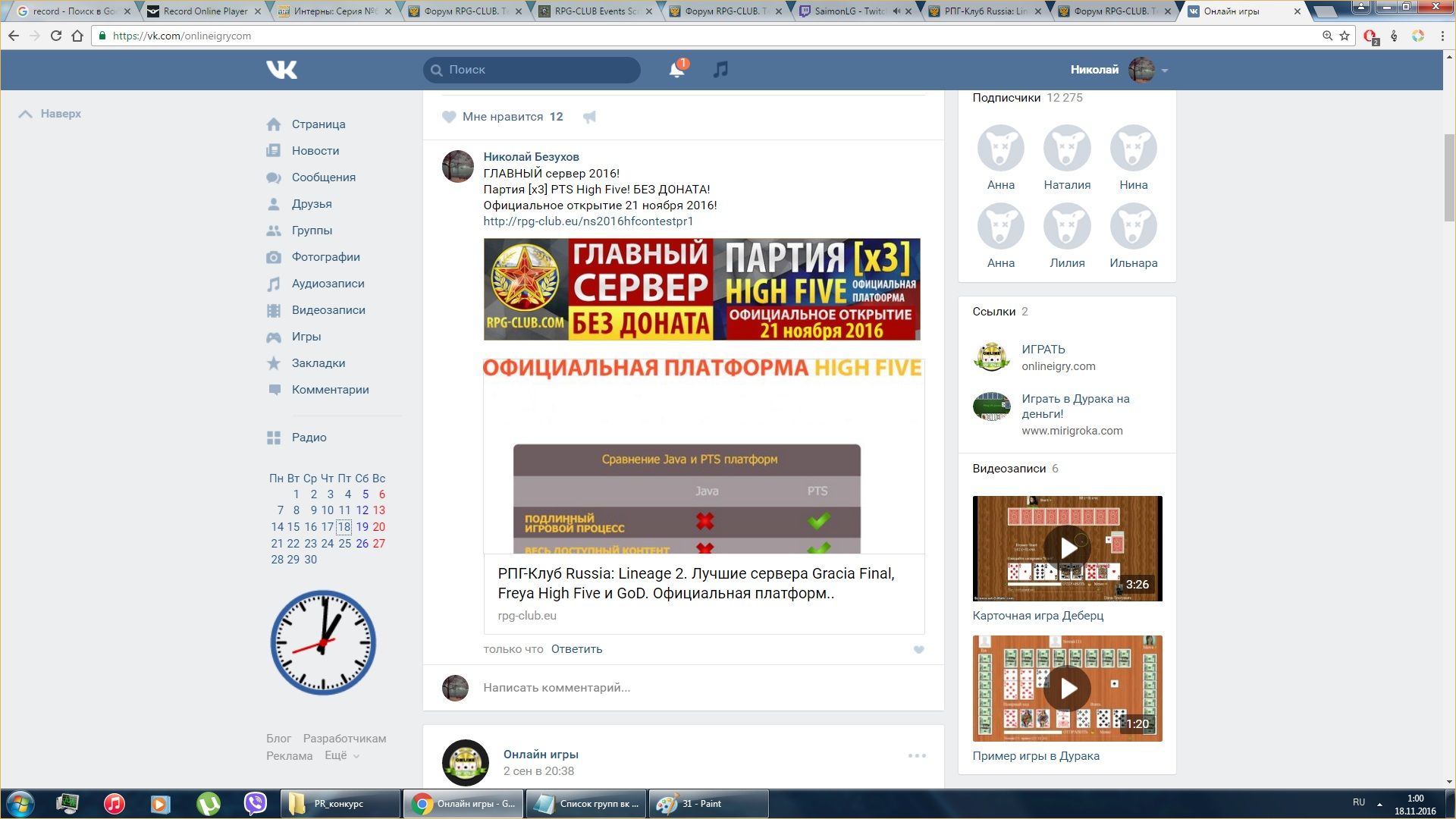The height and width of the screenshot is (819, 1456).
Task: Open the post's three-dots options menu
Action: (917, 756)
